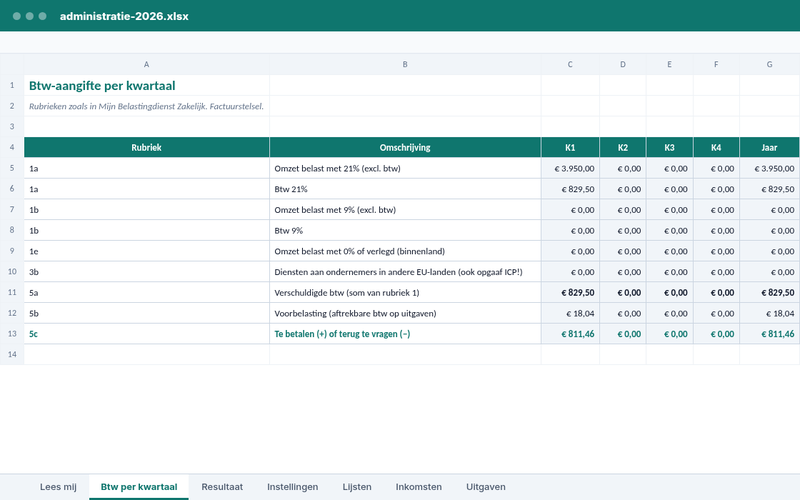800x500 pixels.
Task: Select the cell Btw 21%
Action: (405, 189)
